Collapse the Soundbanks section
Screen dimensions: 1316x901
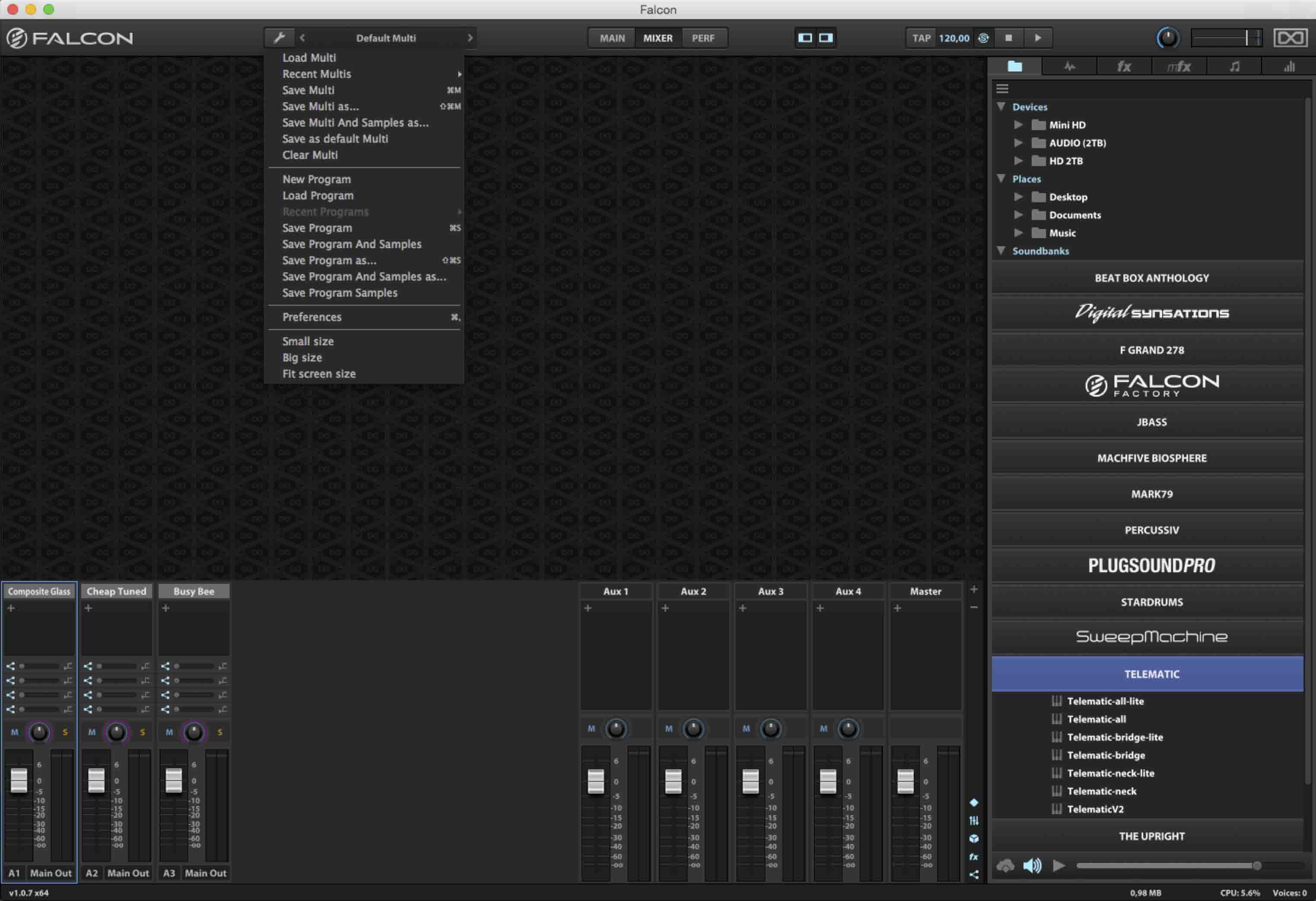pyautogui.click(x=1001, y=251)
